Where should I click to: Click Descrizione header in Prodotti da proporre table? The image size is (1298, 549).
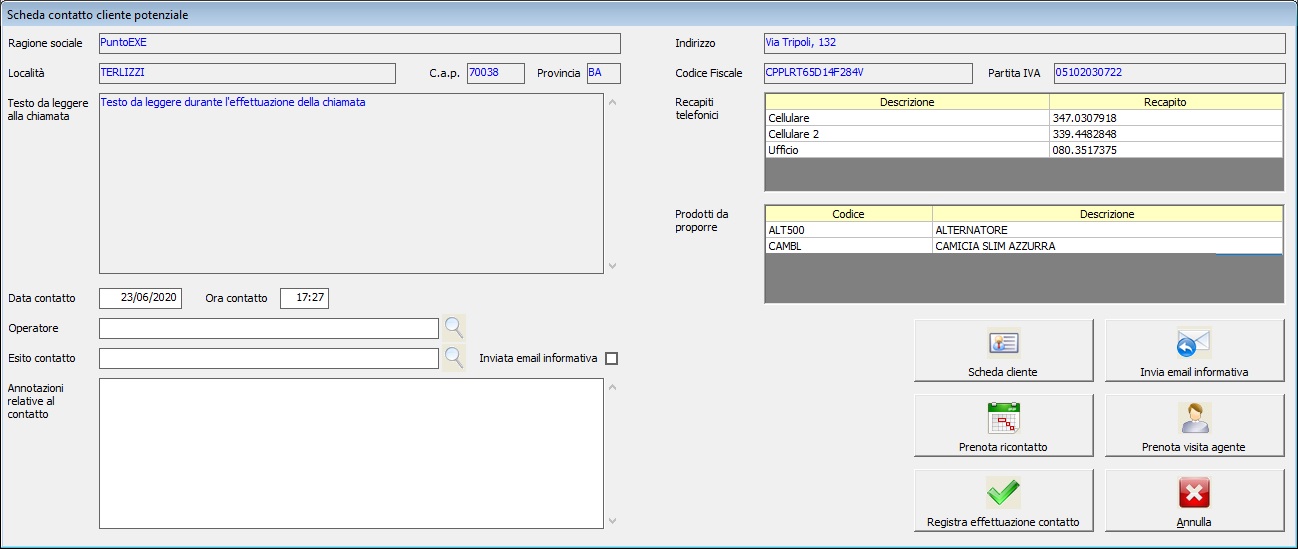tap(1107, 214)
